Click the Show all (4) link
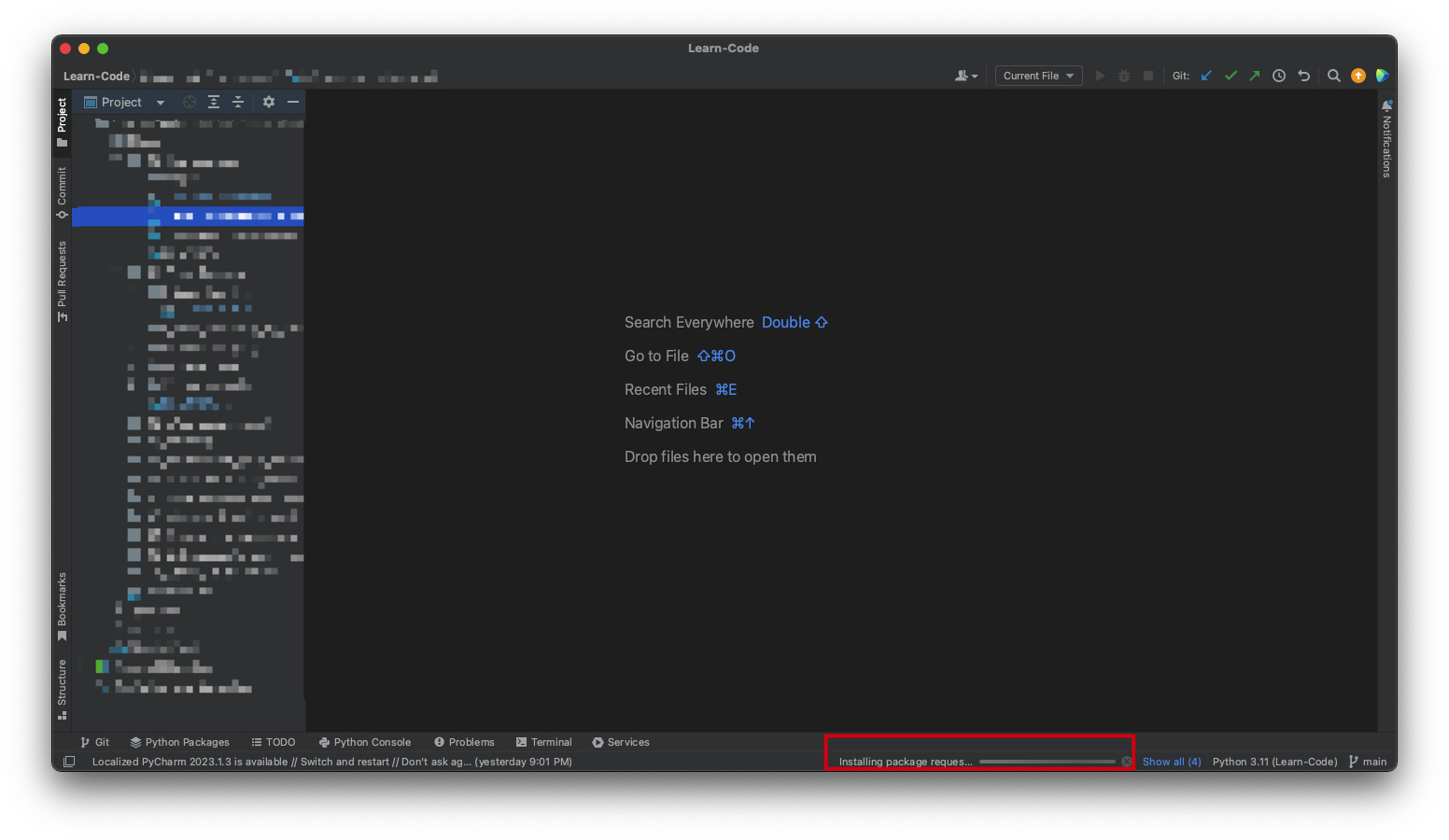The image size is (1449, 840). [1171, 762]
